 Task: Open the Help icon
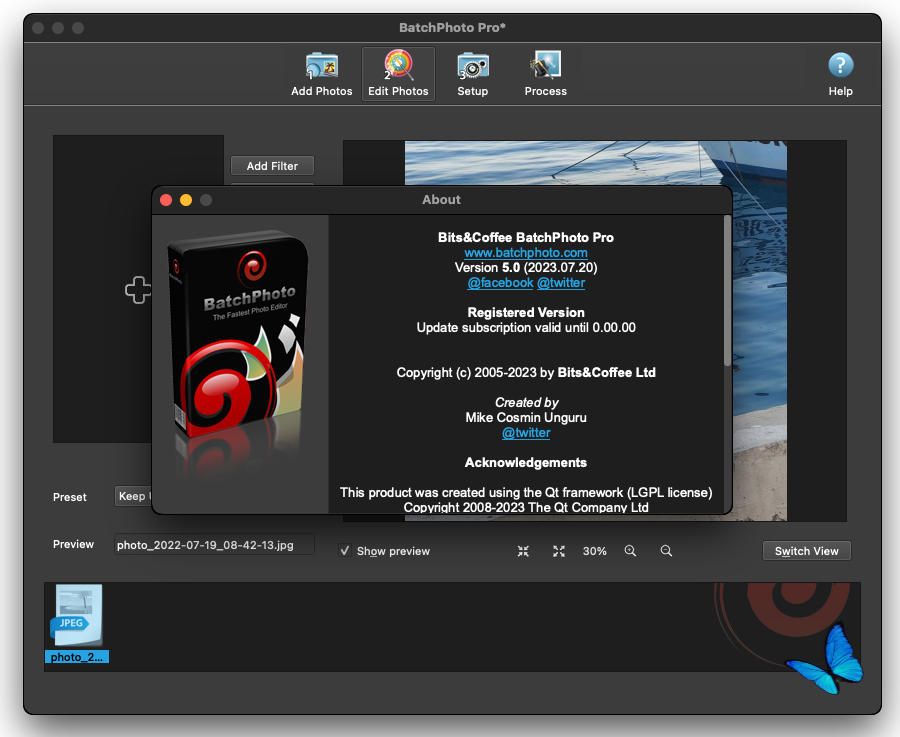point(840,74)
